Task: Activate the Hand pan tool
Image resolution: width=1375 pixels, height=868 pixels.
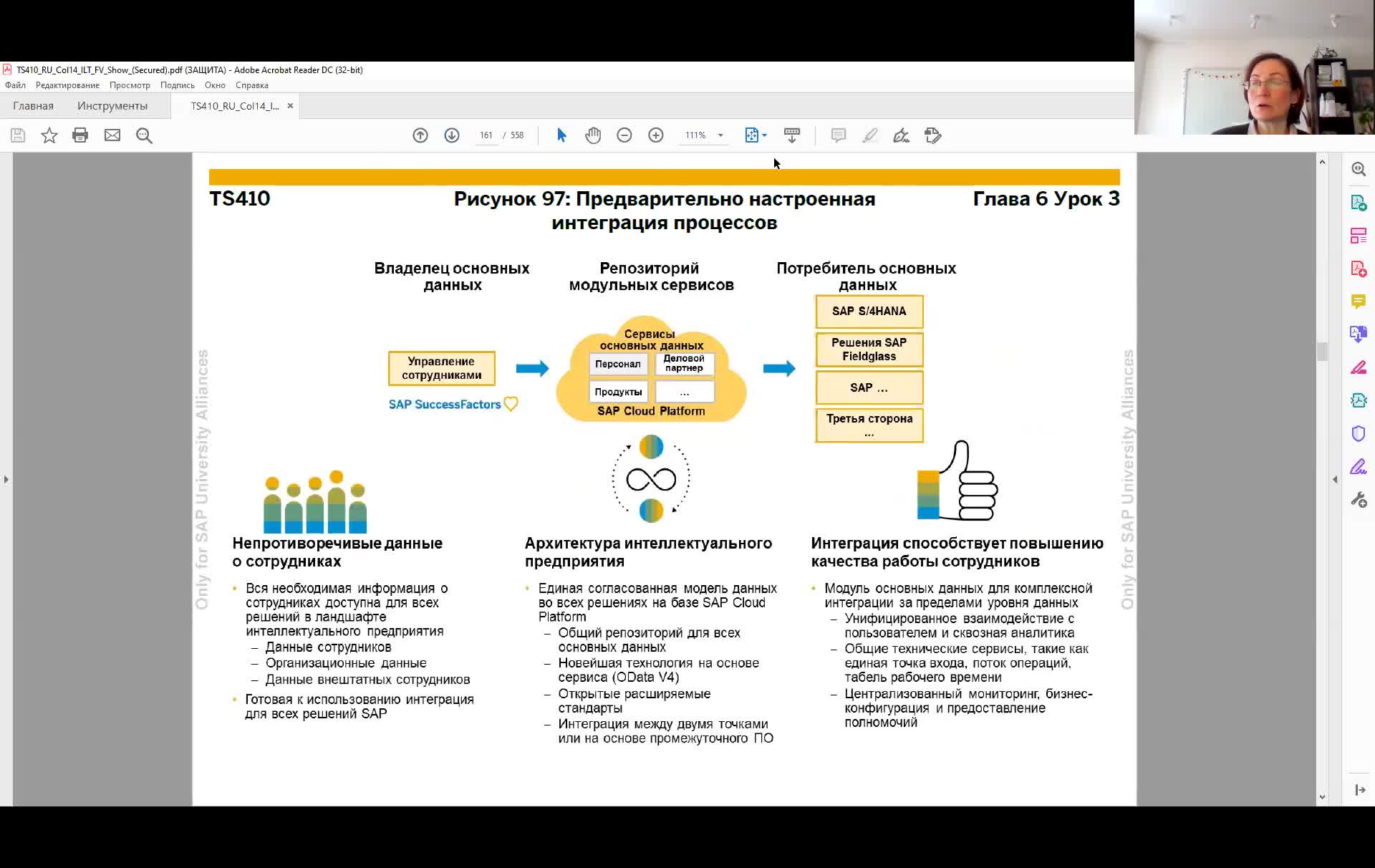Action: tap(593, 135)
